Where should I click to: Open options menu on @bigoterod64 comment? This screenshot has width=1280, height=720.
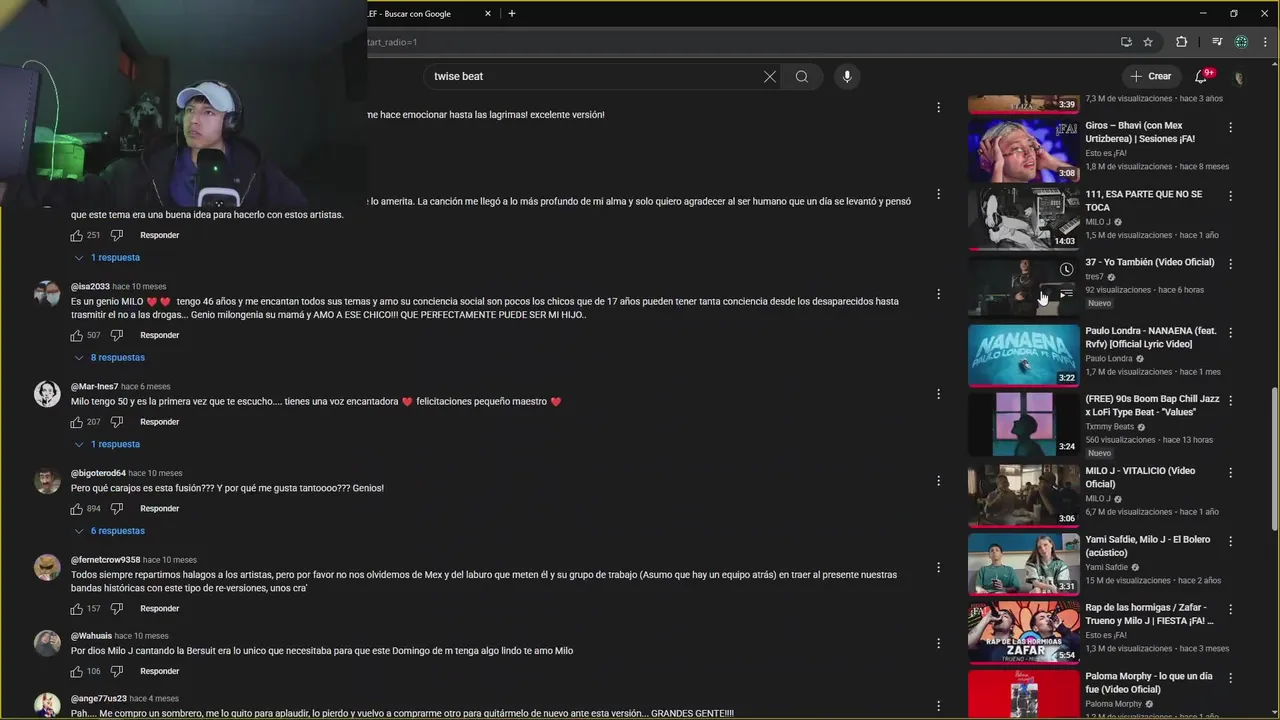click(938, 481)
